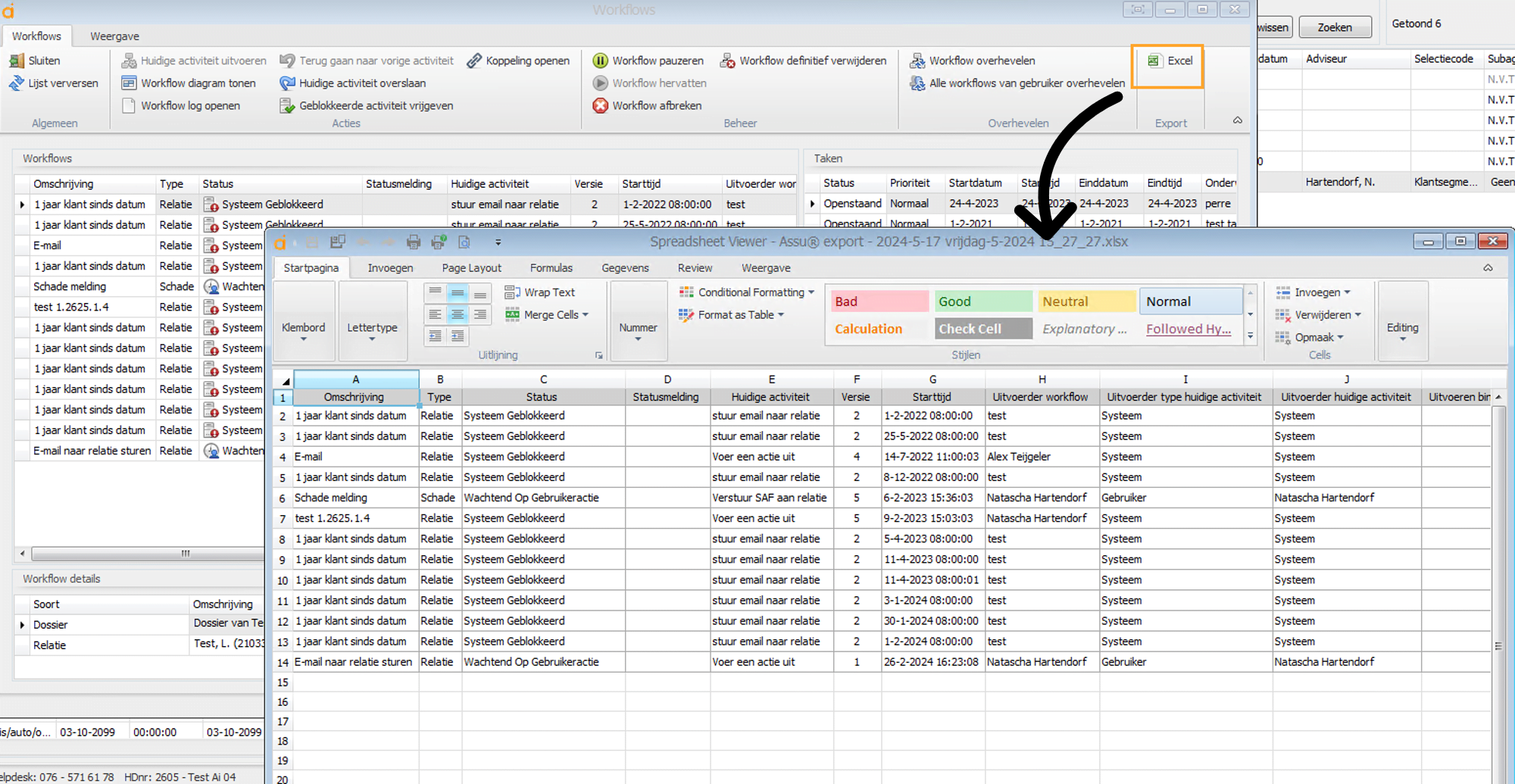Collapse the Spreadsheet Viewer ribbon chevron
This screenshot has height=784, width=1515.
pos(1488,268)
